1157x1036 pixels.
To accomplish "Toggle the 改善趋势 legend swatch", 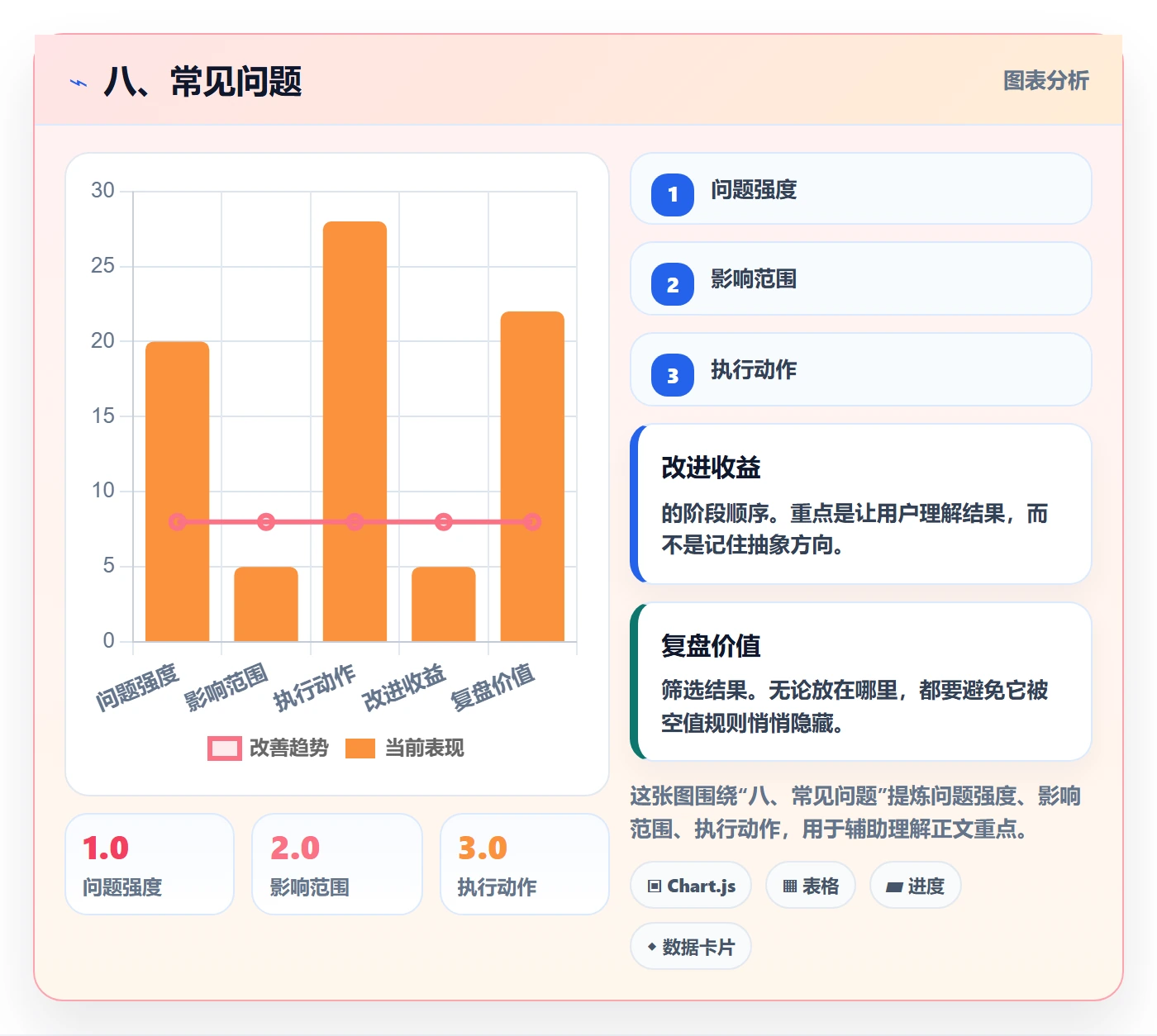I will pyautogui.click(x=224, y=748).
